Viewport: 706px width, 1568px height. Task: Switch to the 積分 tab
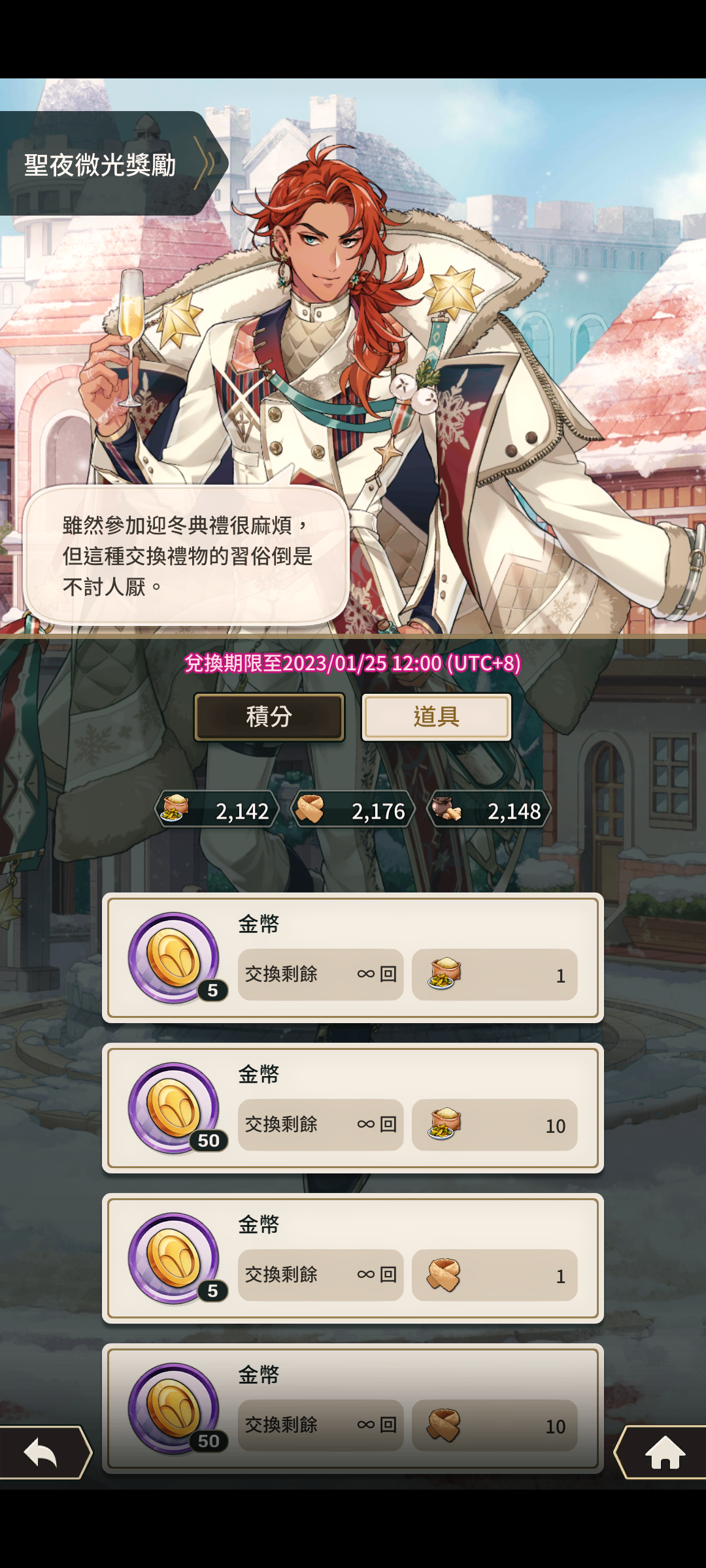(x=269, y=717)
